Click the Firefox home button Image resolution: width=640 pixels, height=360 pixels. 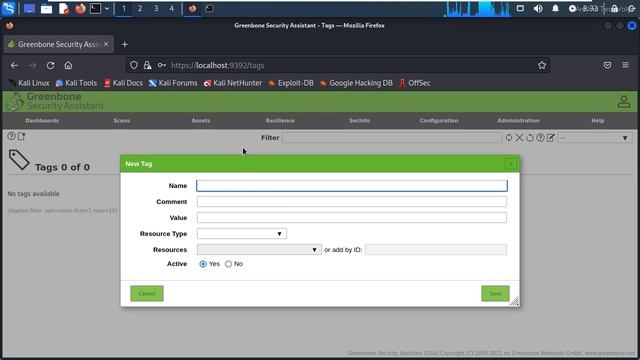point(68,65)
